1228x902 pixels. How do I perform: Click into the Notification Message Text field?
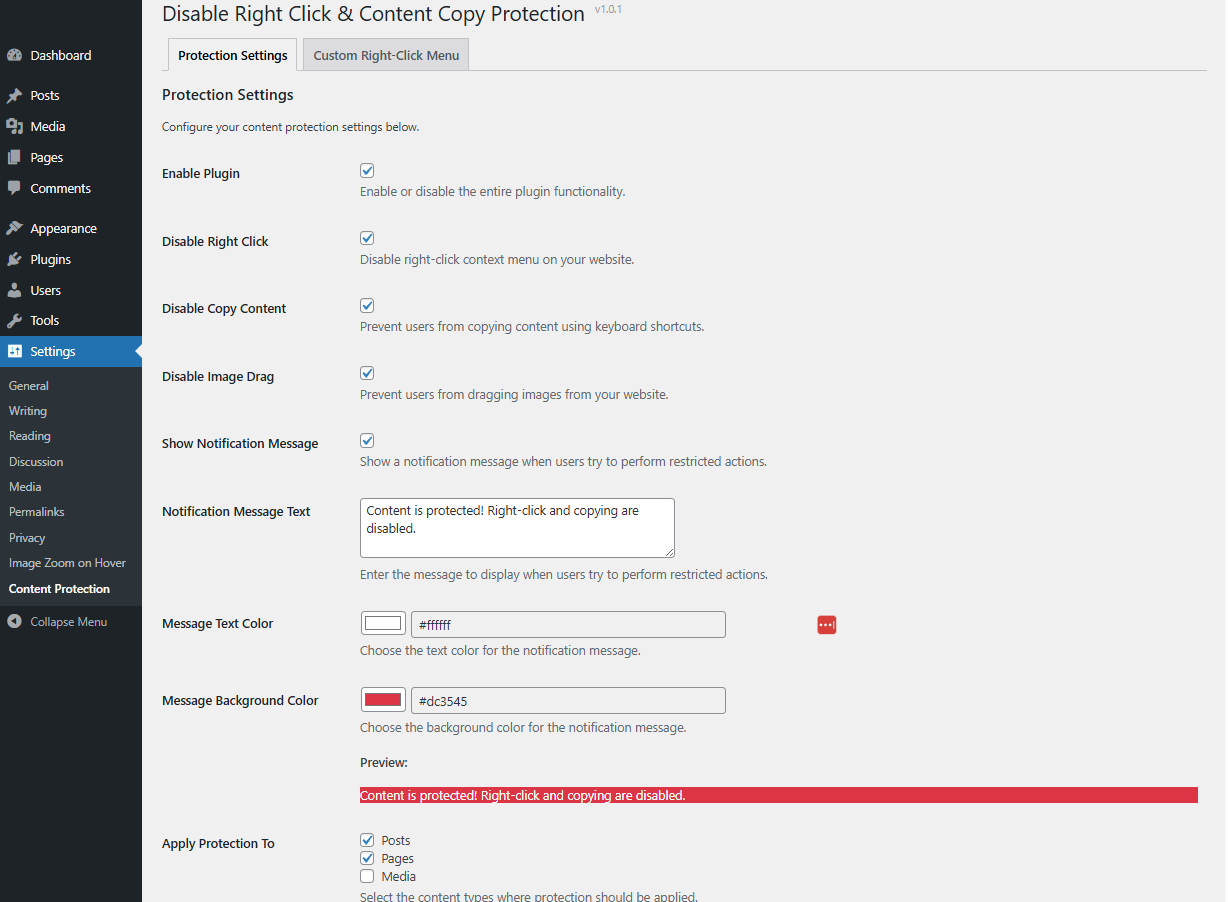516,528
